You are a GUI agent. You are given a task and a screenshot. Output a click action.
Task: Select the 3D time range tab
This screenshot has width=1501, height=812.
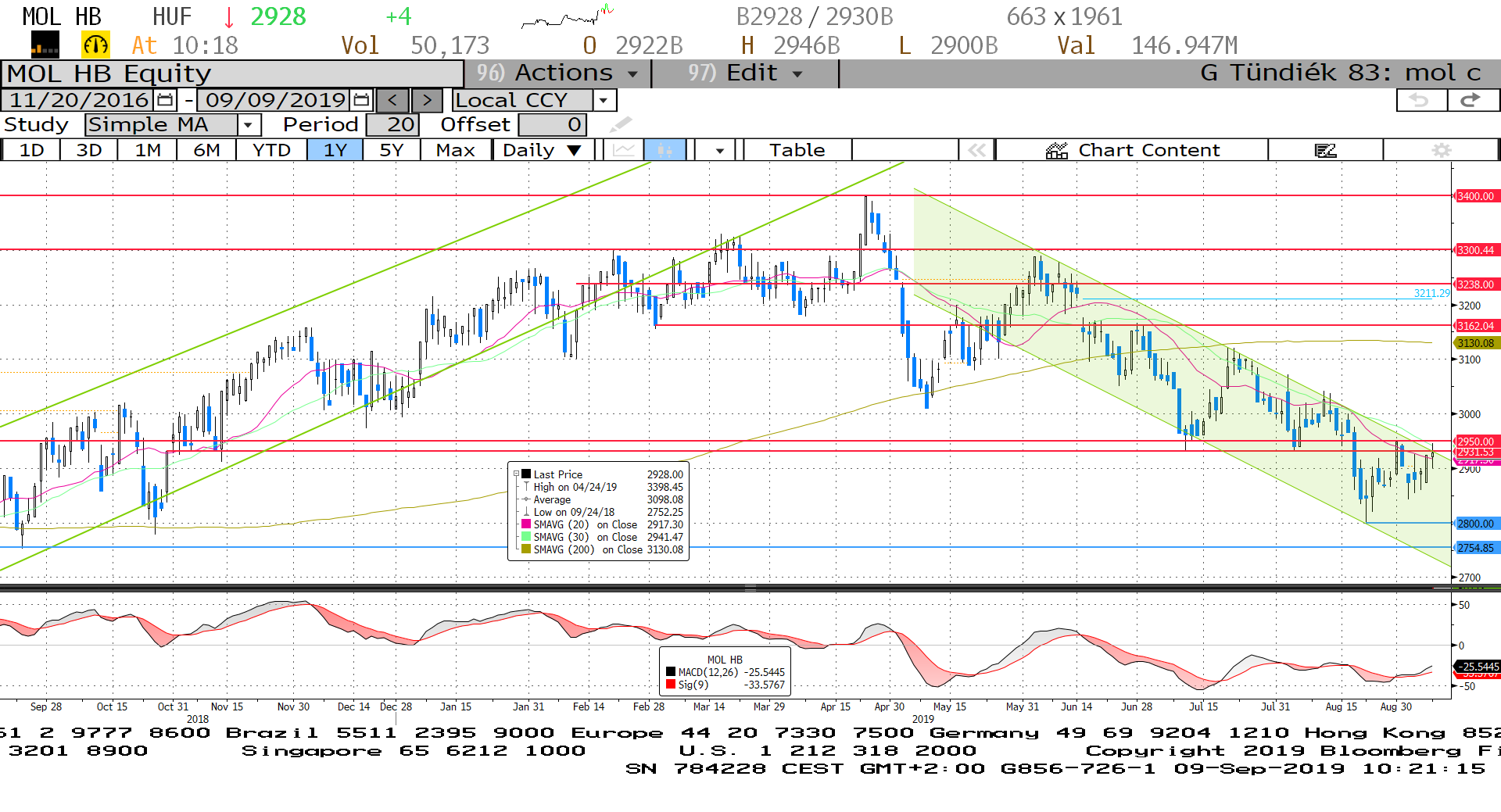[x=89, y=150]
